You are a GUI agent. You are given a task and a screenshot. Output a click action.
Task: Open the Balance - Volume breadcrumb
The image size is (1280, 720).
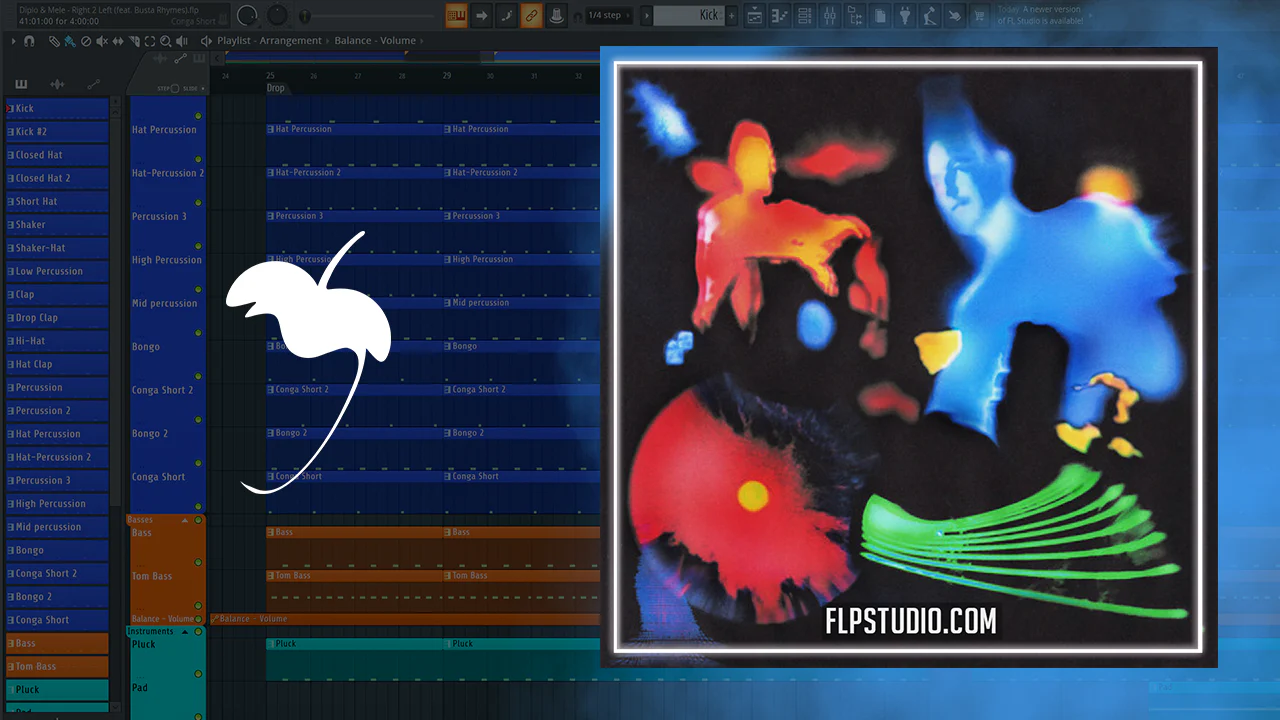click(375, 41)
